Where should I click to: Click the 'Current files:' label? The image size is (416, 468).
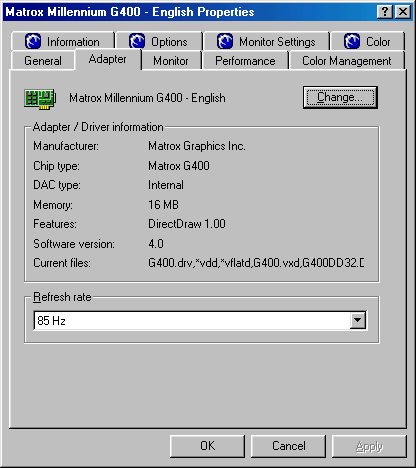pyautogui.click(x=62, y=263)
